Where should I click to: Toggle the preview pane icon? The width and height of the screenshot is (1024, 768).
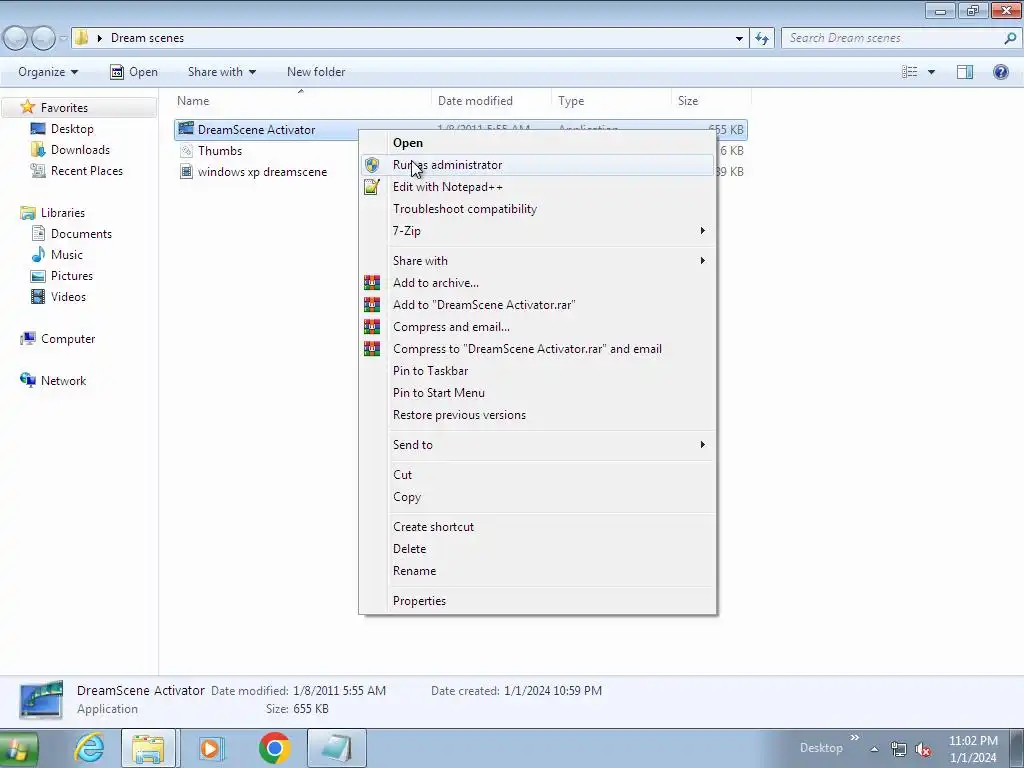[965, 72]
